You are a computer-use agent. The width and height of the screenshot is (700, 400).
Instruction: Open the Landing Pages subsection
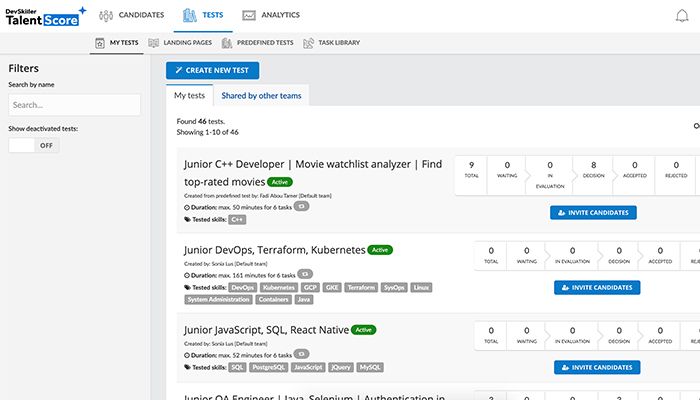(180, 43)
